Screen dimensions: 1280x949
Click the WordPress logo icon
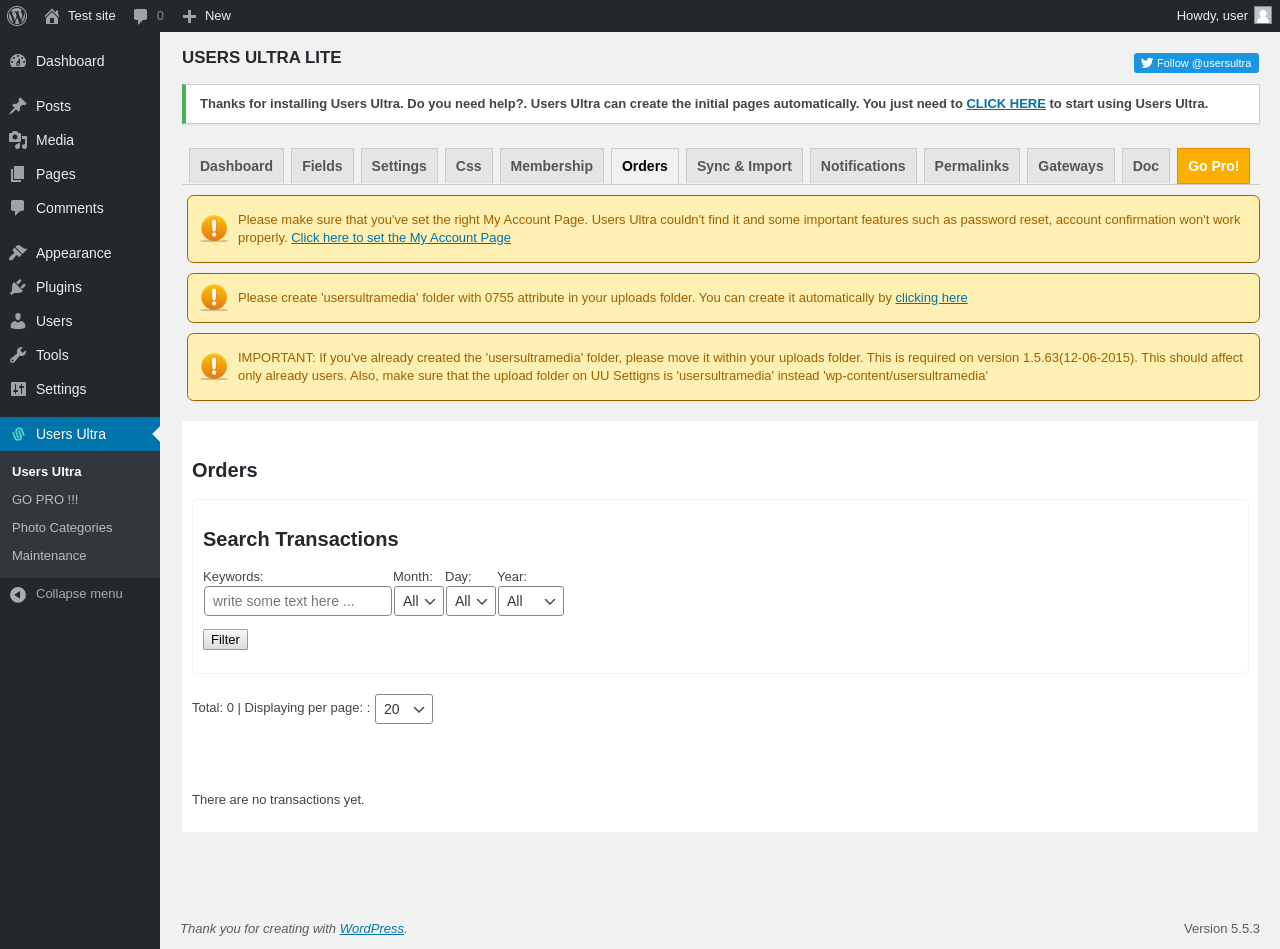point(17,16)
